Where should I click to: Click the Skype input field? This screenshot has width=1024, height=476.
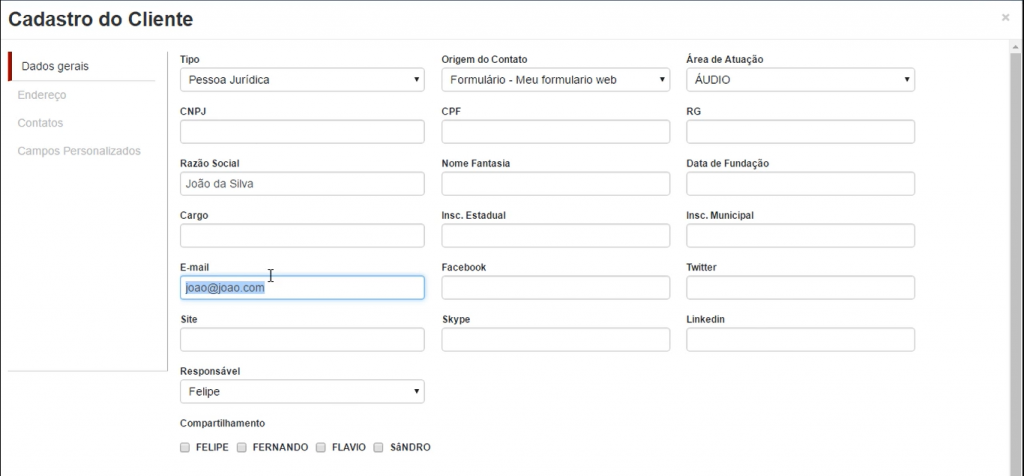555,340
